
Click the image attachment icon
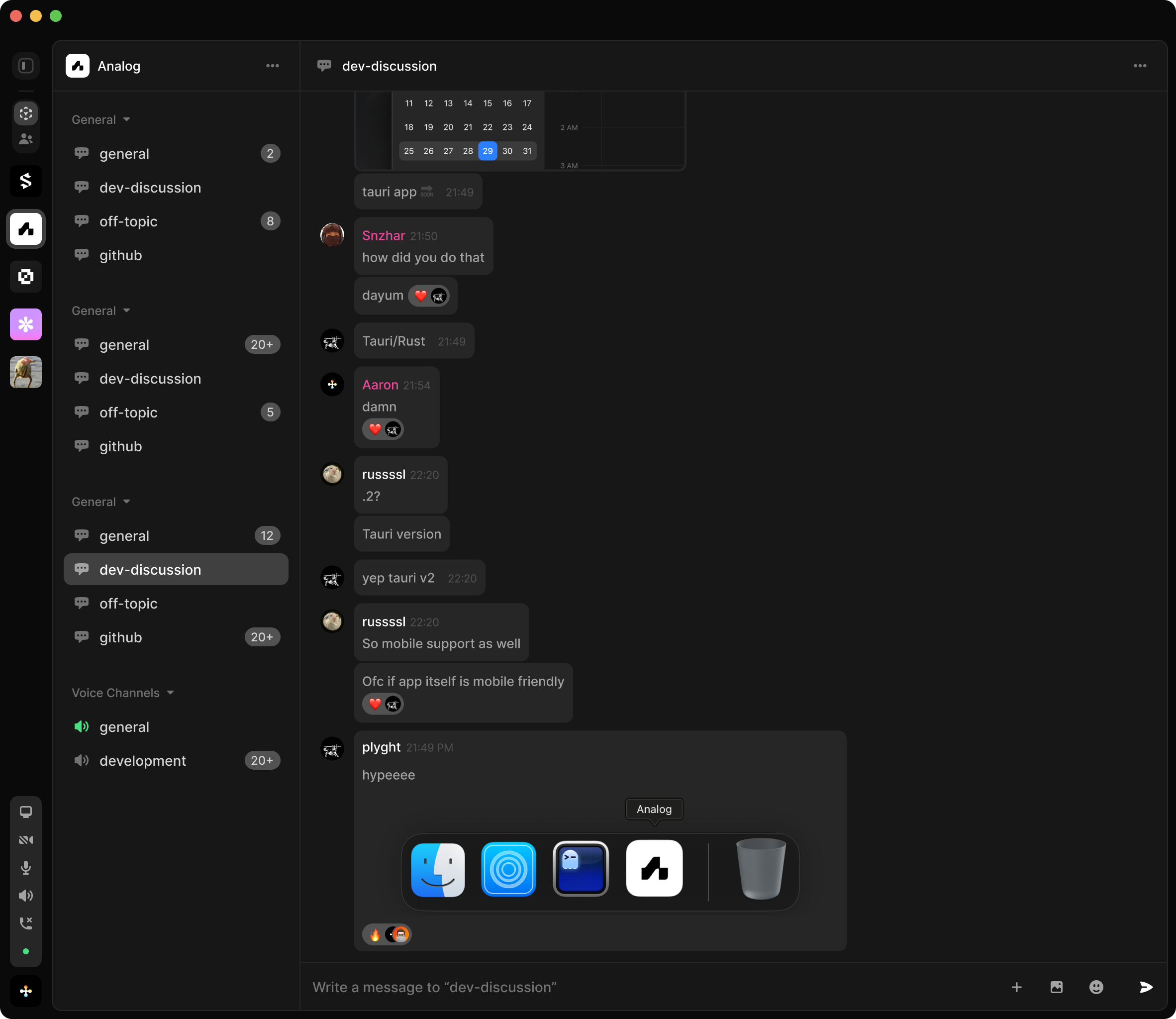1056,988
